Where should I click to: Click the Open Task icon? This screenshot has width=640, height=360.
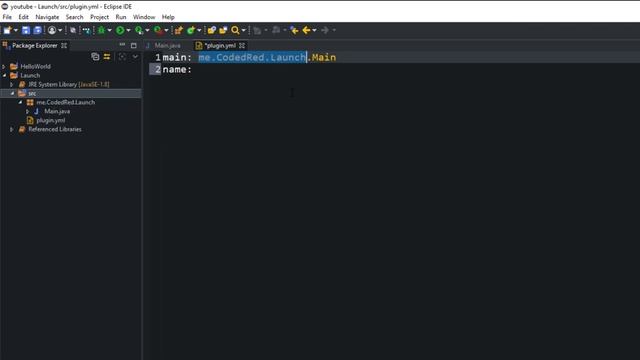pyautogui.click(x=223, y=30)
